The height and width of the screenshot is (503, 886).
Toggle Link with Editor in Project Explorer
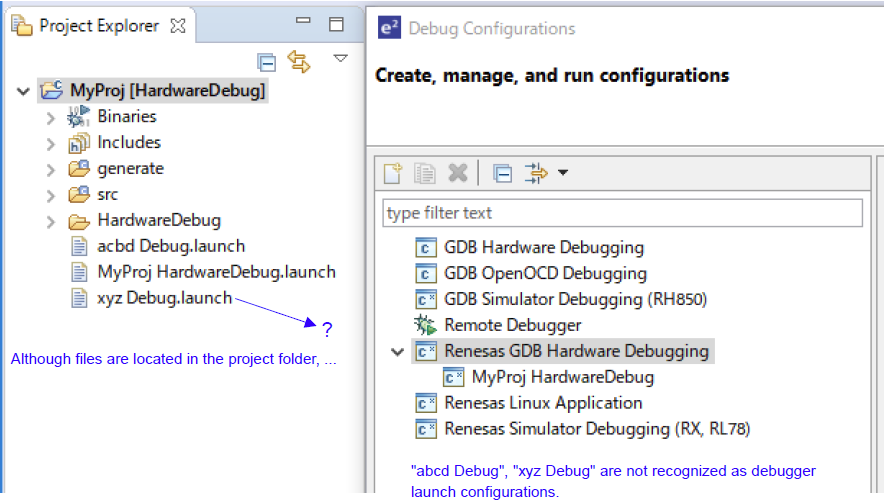[298, 62]
